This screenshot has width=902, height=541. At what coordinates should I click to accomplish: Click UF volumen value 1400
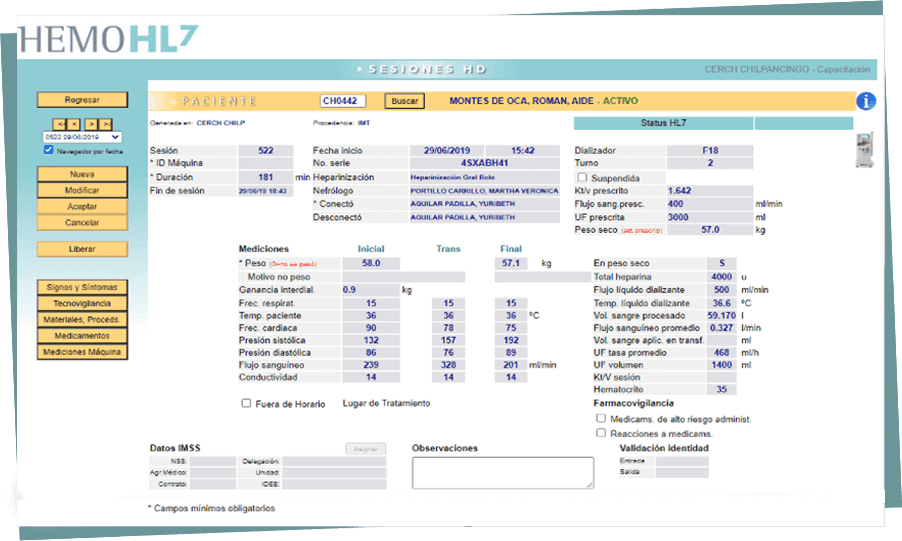pyautogui.click(x=721, y=365)
